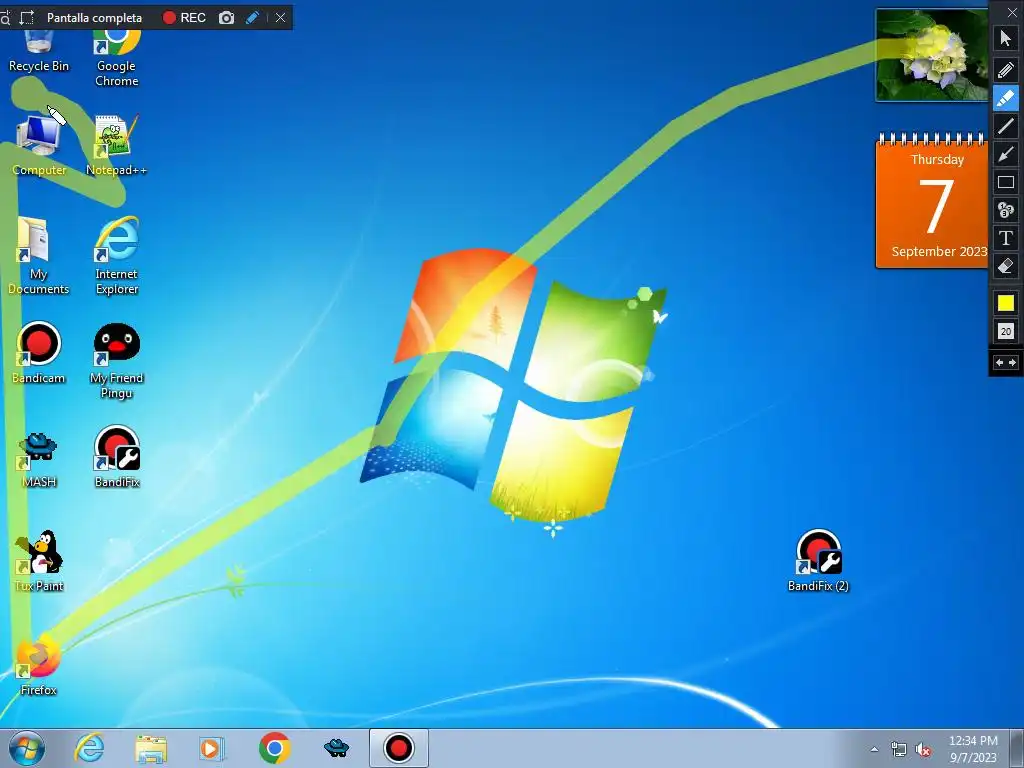1024x768 pixels.
Task: Switch to Bandicam on the taskbar
Action: coord(398,748)
